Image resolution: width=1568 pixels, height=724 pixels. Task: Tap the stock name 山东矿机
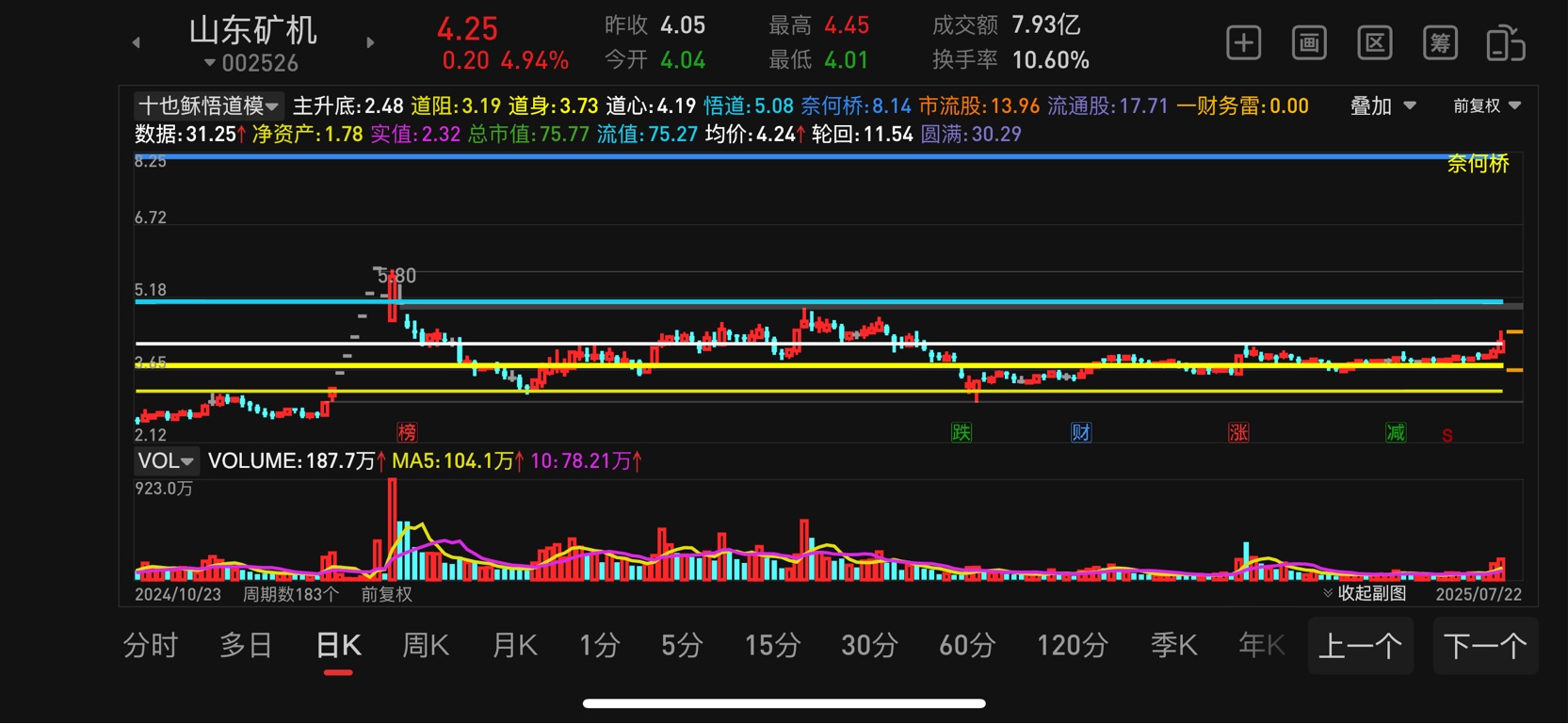[252, 30]
